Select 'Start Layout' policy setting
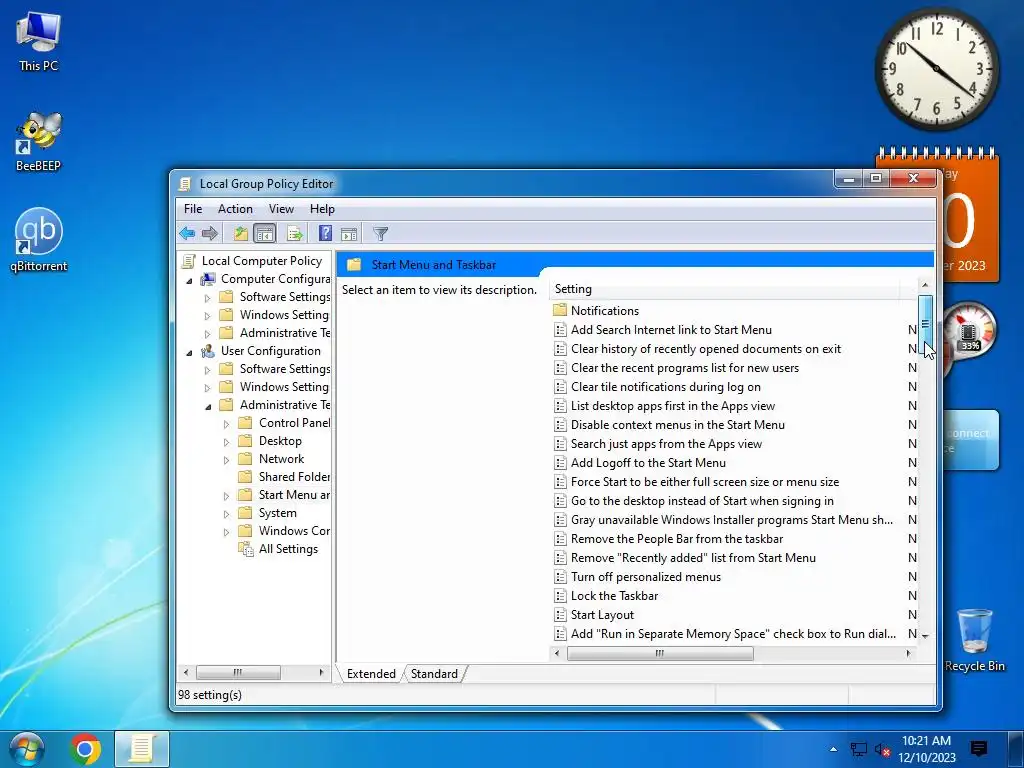1024x768 pixels. (x=602, y=615)
